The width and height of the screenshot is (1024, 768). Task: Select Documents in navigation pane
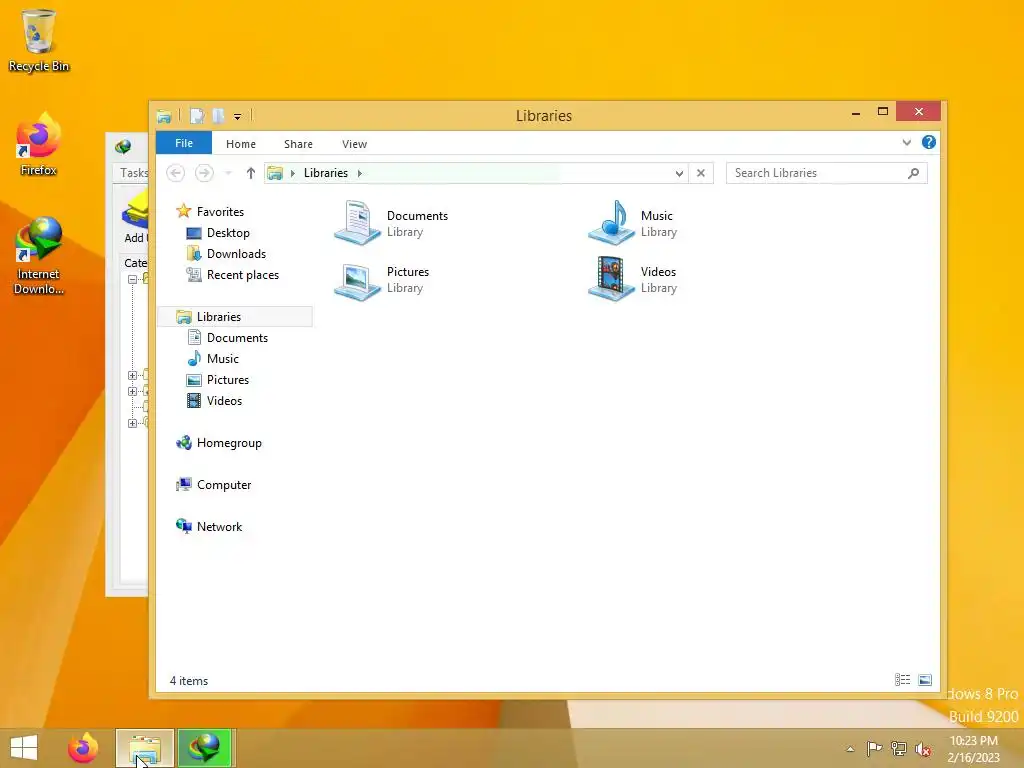(x=236, y=338)
